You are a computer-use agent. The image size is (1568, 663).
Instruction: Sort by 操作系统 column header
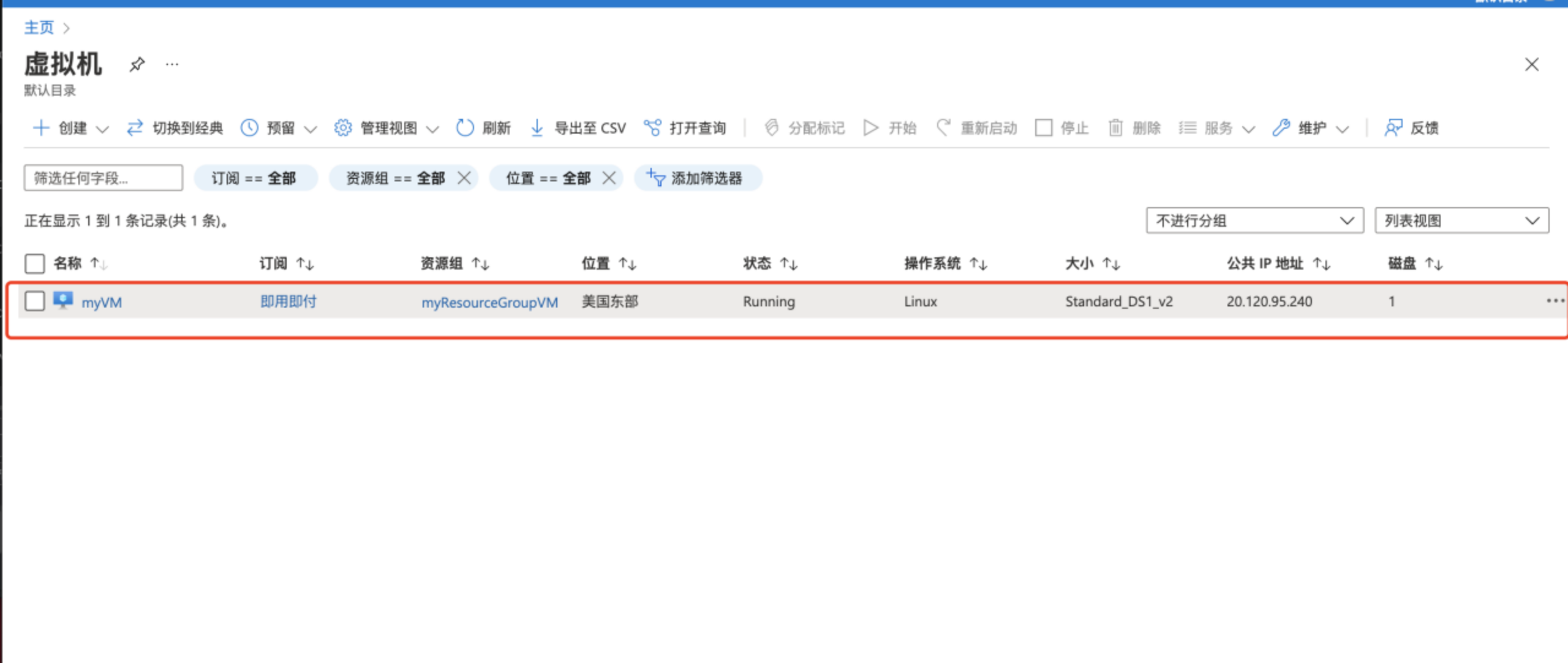[946, 263]
